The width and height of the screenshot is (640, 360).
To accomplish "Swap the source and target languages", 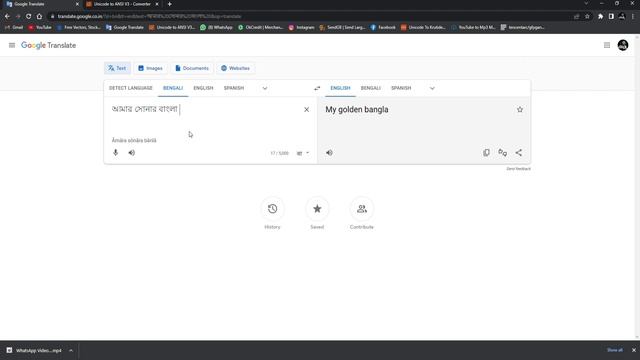I will click(x=317, y=88).
